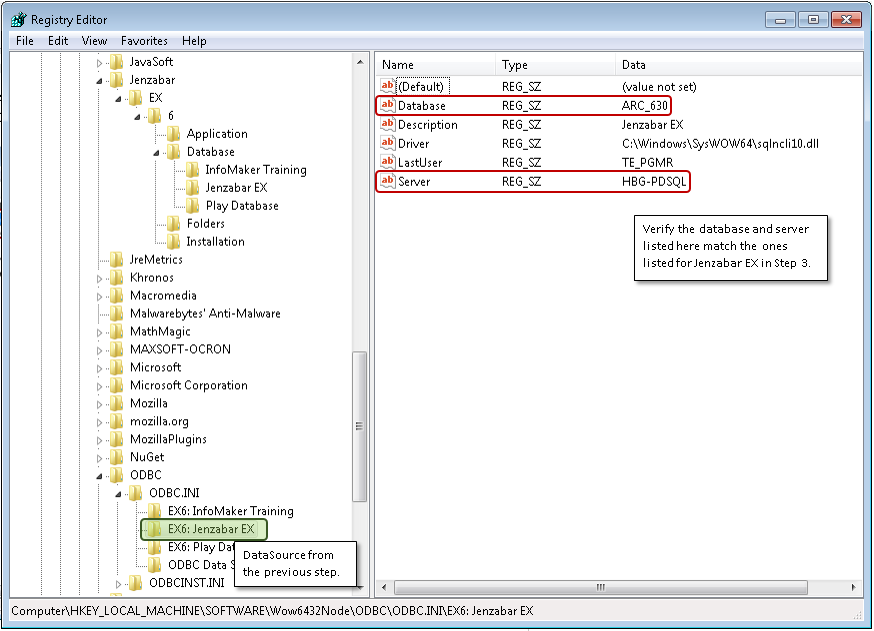The image size is (874, 631).
Task: Expand the Microsoft registry key
Action: (99, 367)
